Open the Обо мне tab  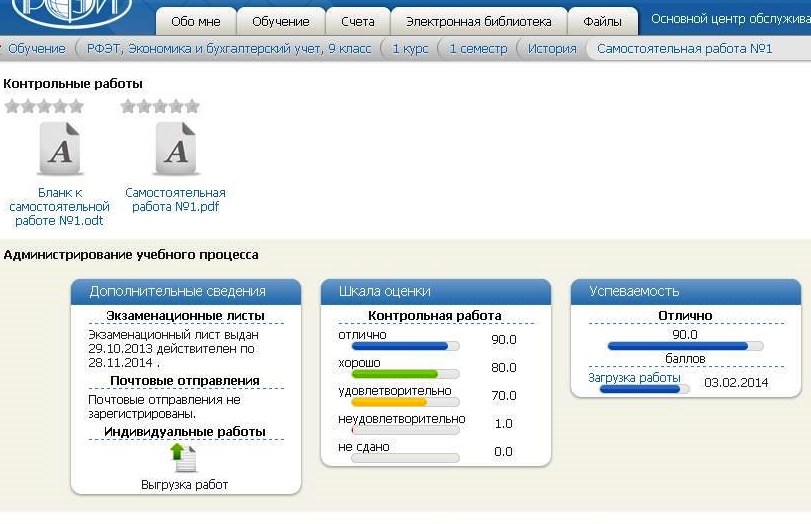(x=196, y=21)
